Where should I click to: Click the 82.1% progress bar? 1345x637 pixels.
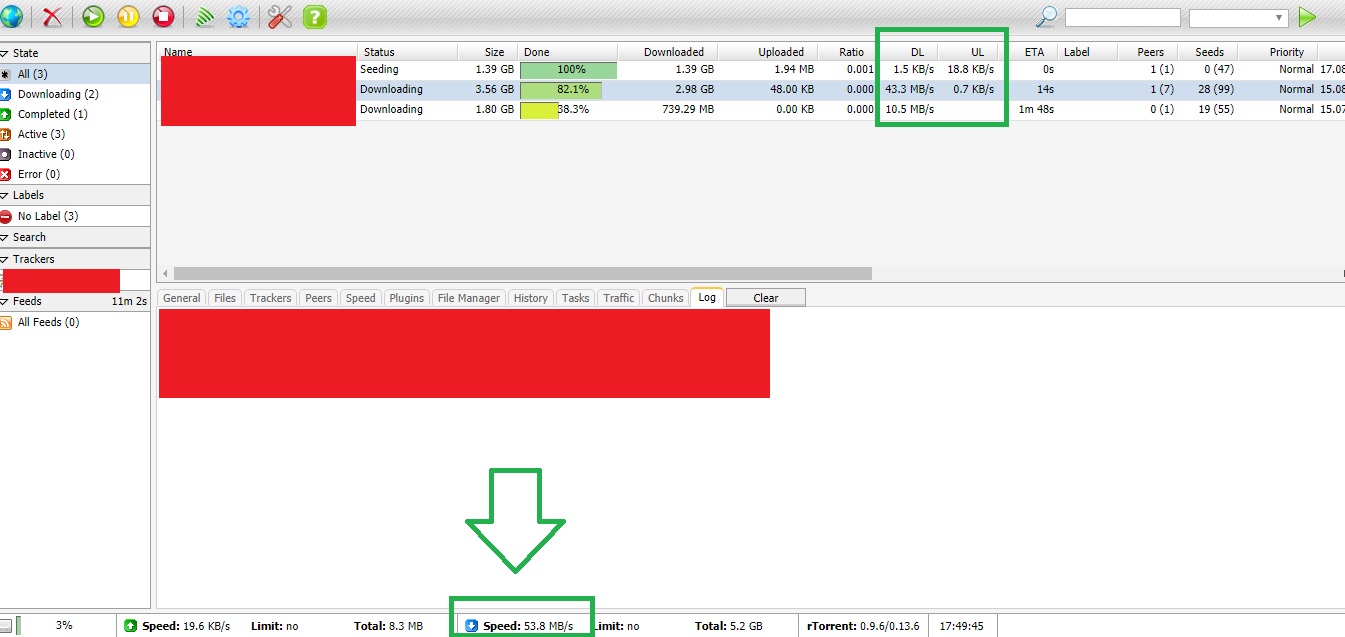pyautogui.click(x=568, y=90)
